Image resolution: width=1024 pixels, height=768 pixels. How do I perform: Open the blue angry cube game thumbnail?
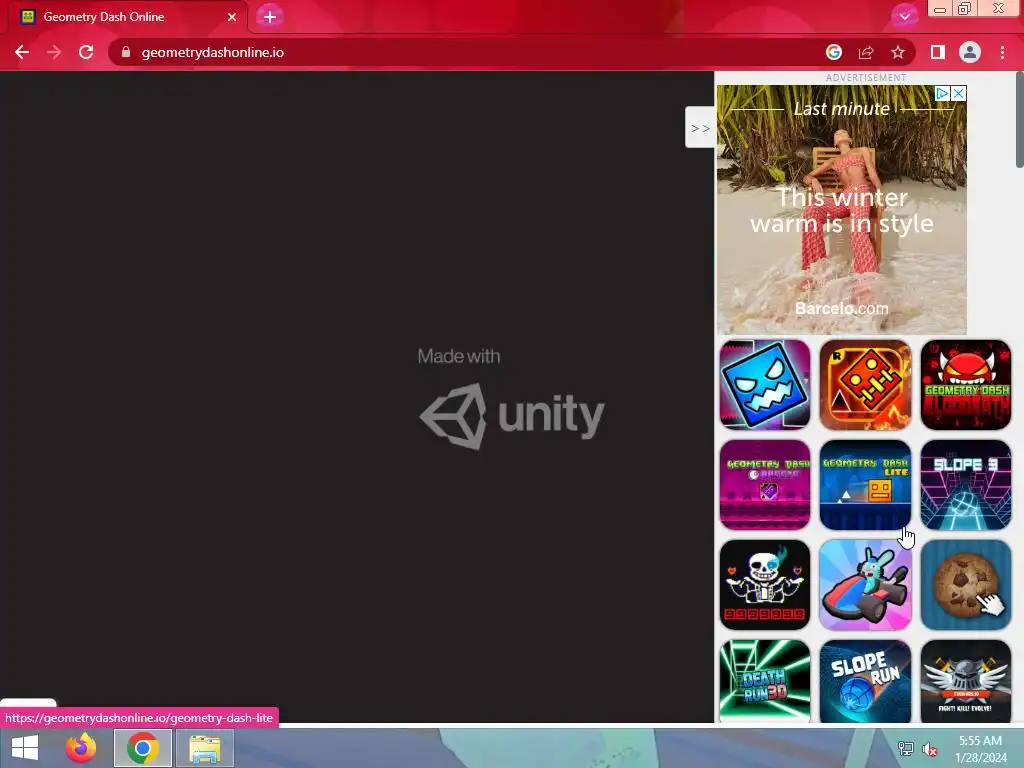coord(765,385)
